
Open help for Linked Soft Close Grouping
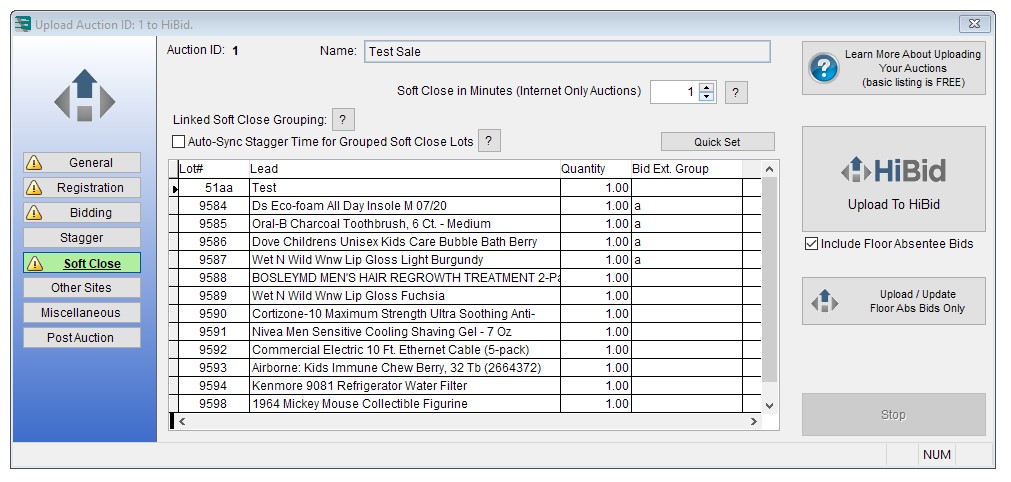pos(343,120)
